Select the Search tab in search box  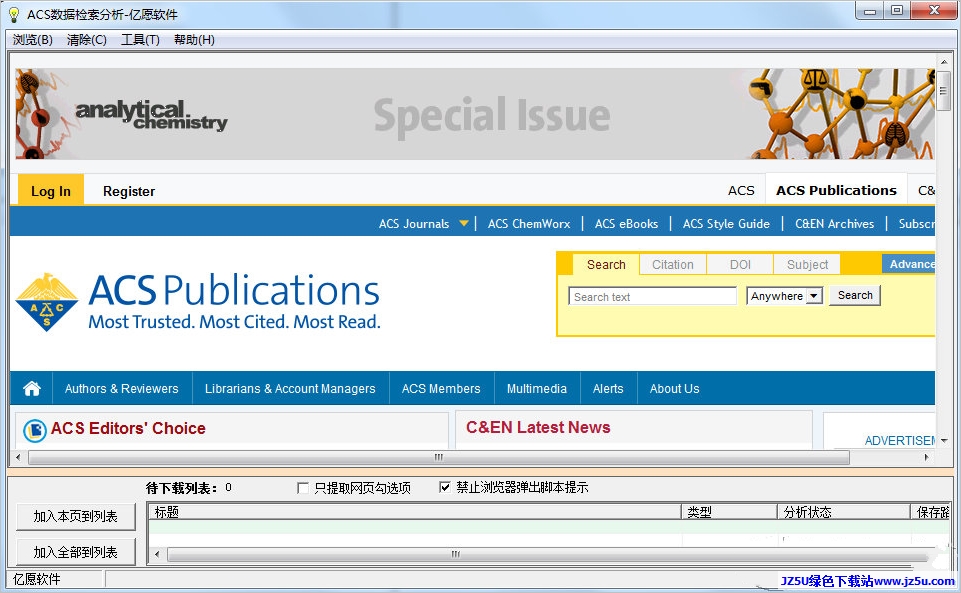click(606, 265)
